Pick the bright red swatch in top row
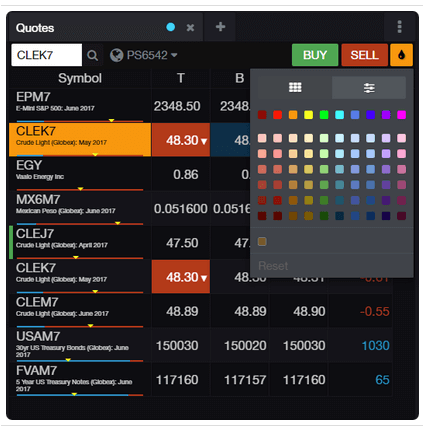The width and height of the screenshot is (423, 426). pos(277,115)
